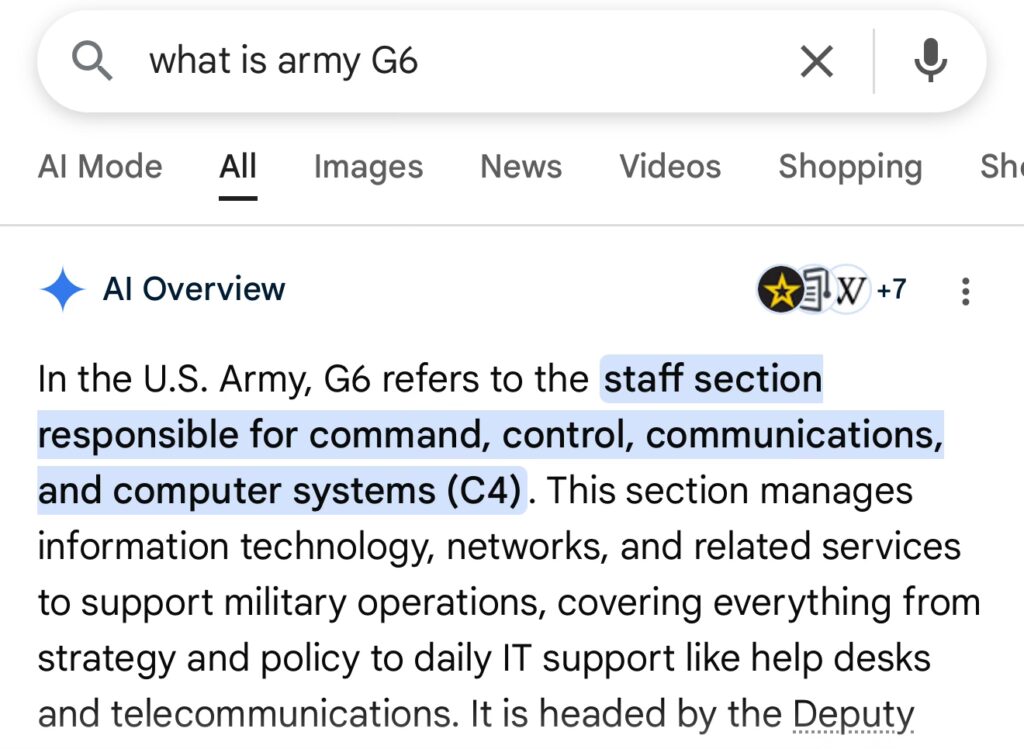Click the highlighted 'staff section responsible' text
Screen dimensions: 1024x749
pyautogui.click(x=490, y=436)
